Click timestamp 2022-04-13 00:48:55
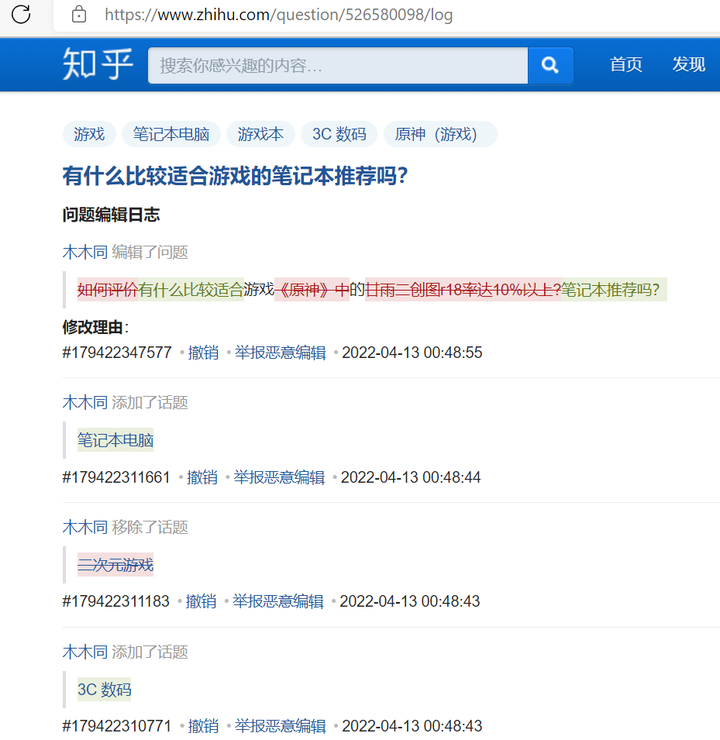This screenshot has width=720, height=740. click(x=412, y=353)
